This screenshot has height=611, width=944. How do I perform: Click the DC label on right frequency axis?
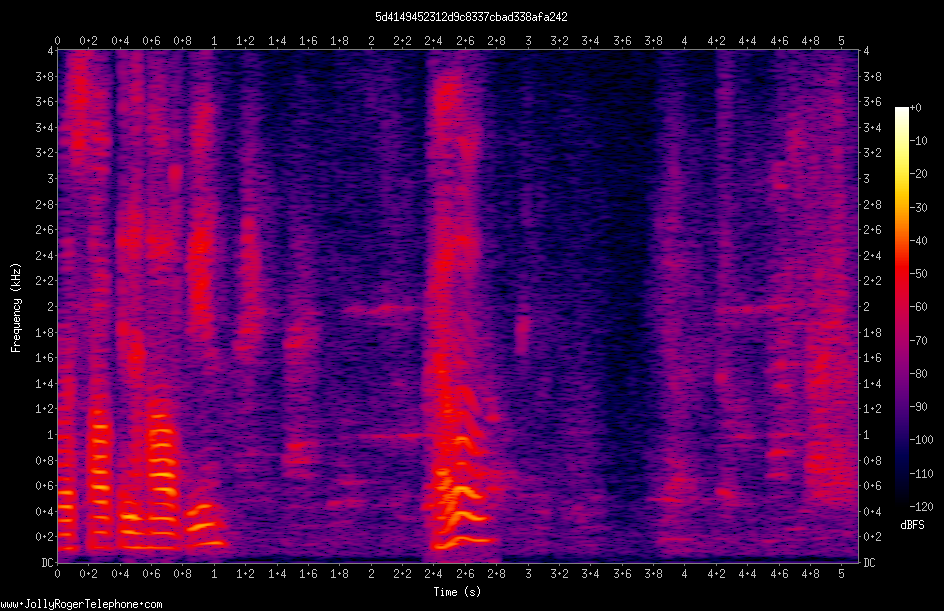pyautogui.click(x=869, y=563)
